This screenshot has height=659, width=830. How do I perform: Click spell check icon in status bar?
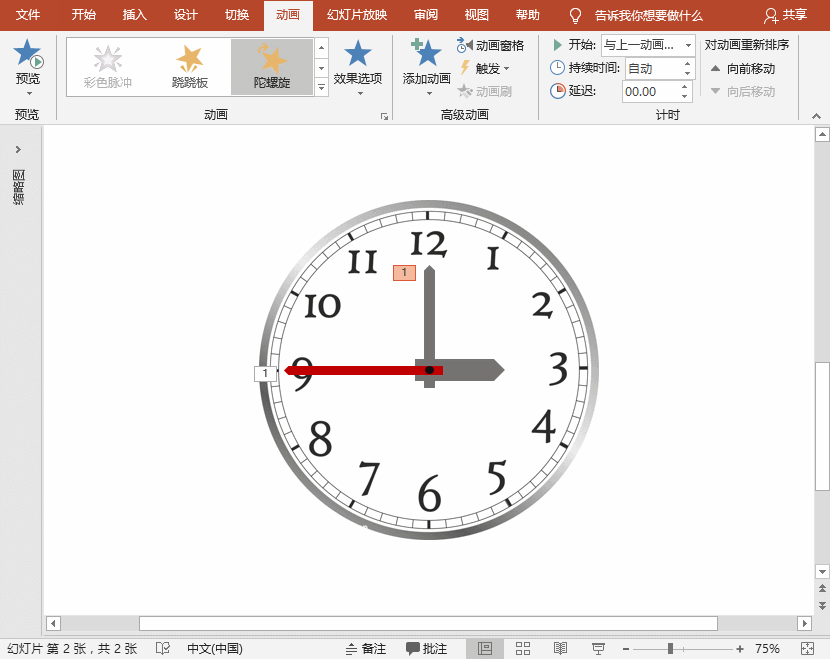click(163, 648)
